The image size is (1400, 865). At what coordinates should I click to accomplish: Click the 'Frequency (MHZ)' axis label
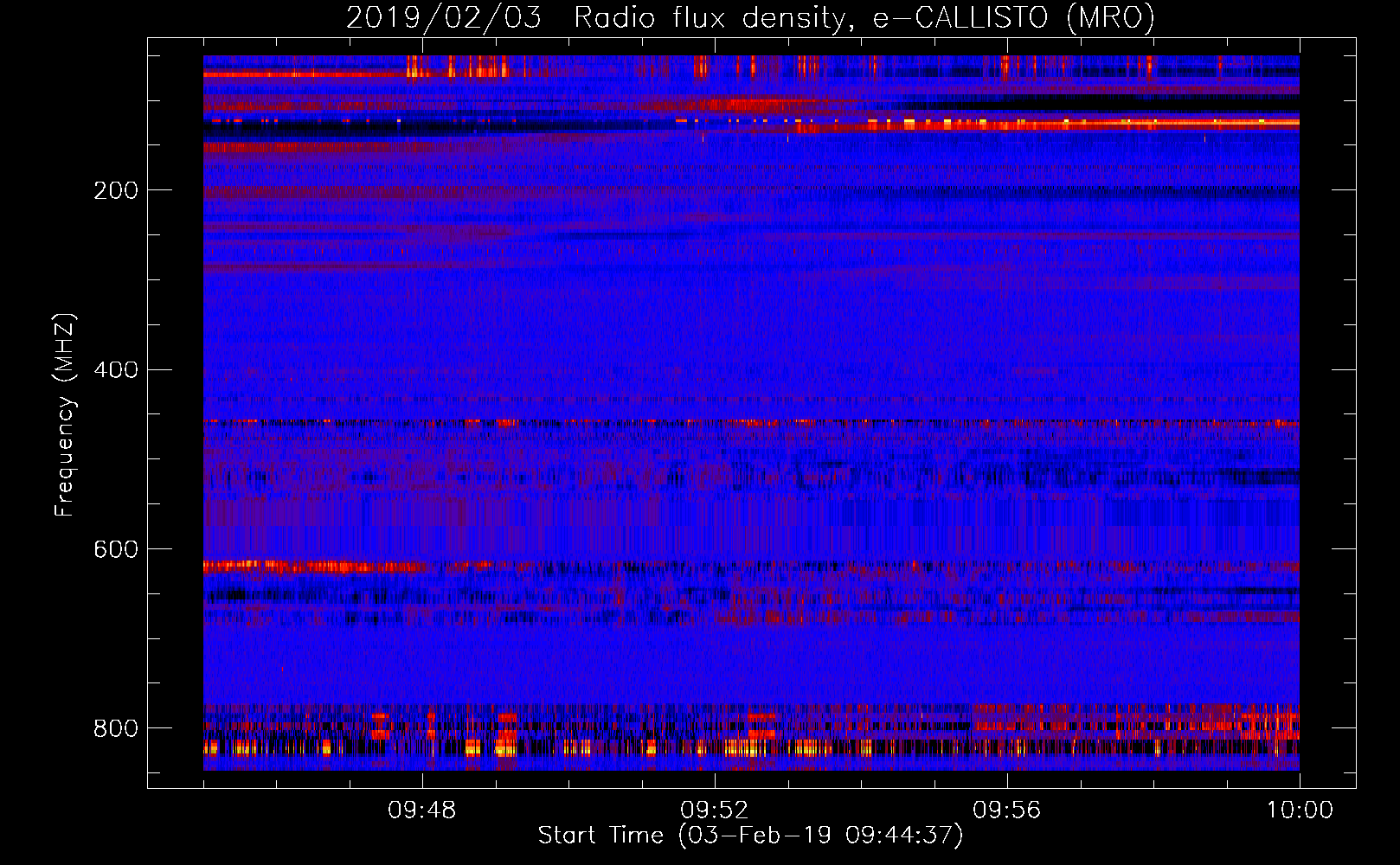coord(65,414)
